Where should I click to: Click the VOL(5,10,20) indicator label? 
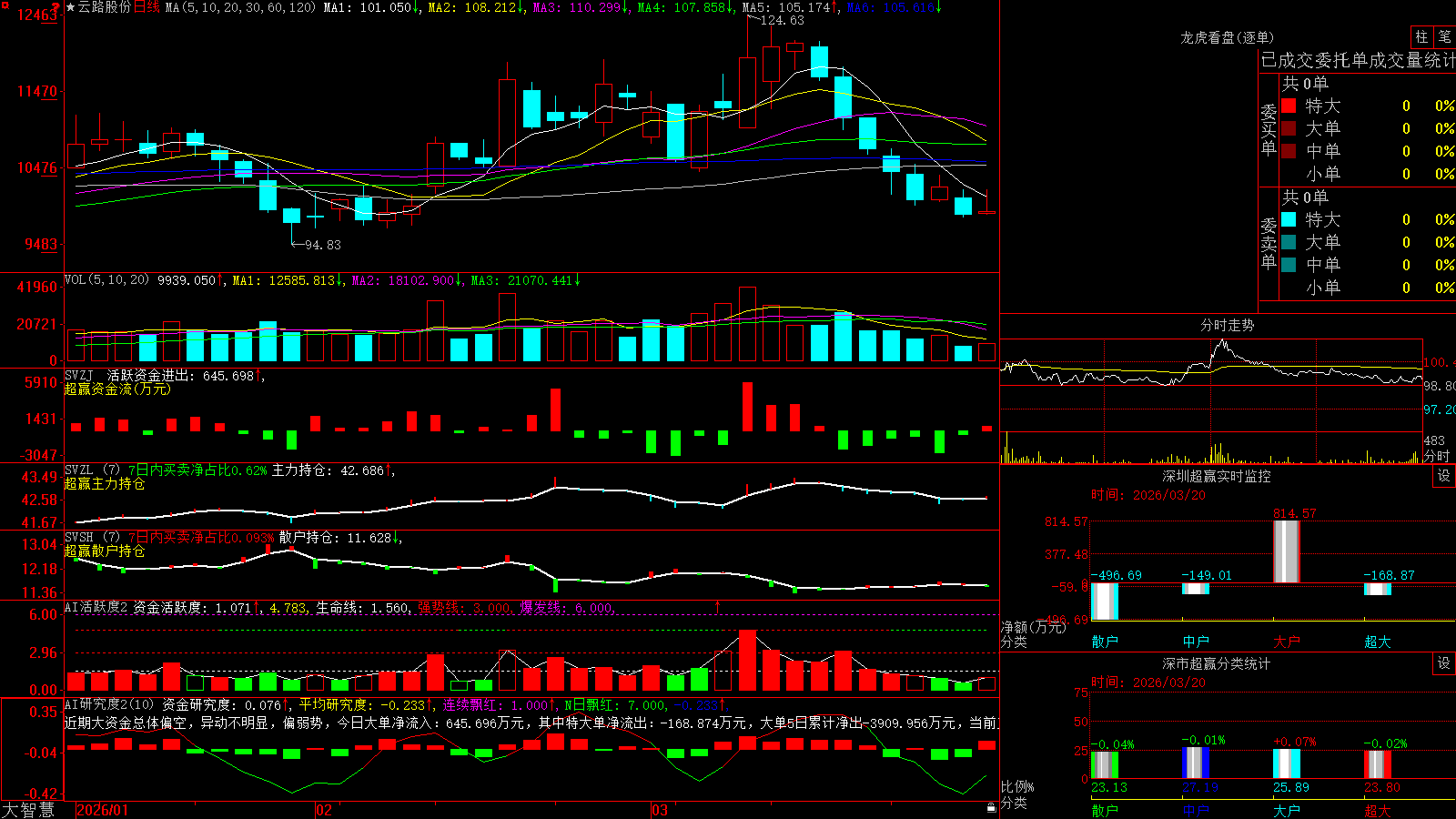click(x=106, y=280)
